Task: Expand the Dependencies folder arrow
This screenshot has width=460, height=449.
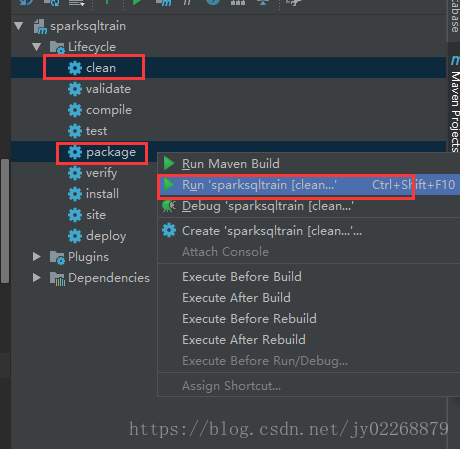Action: pyautogui.click(x=37, y=278)
